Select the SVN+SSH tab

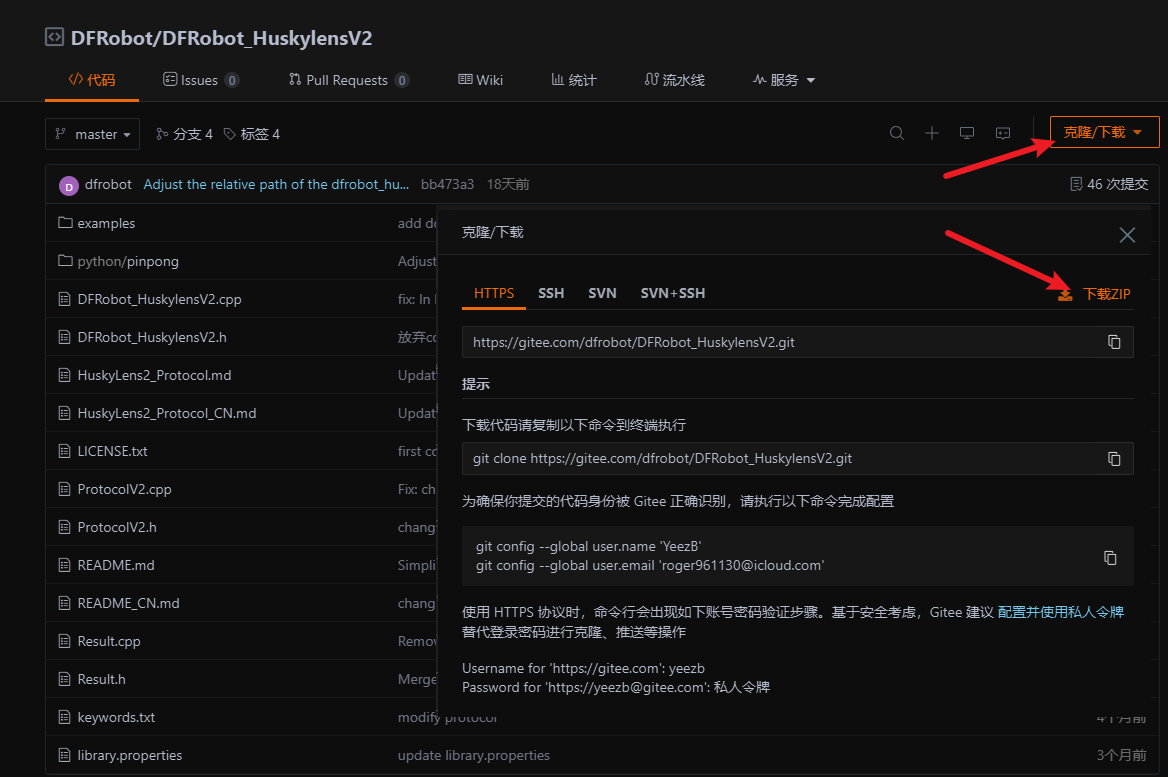(673, 293)
